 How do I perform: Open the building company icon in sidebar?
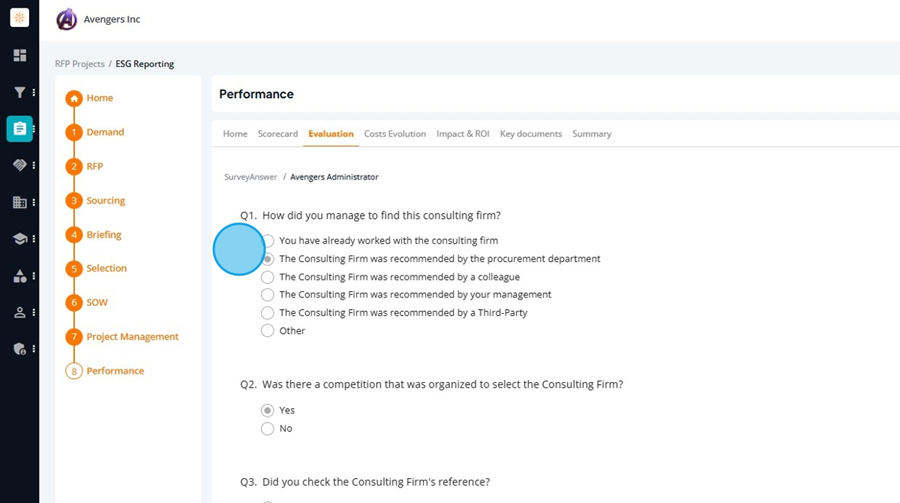click(x=20, y=202)
